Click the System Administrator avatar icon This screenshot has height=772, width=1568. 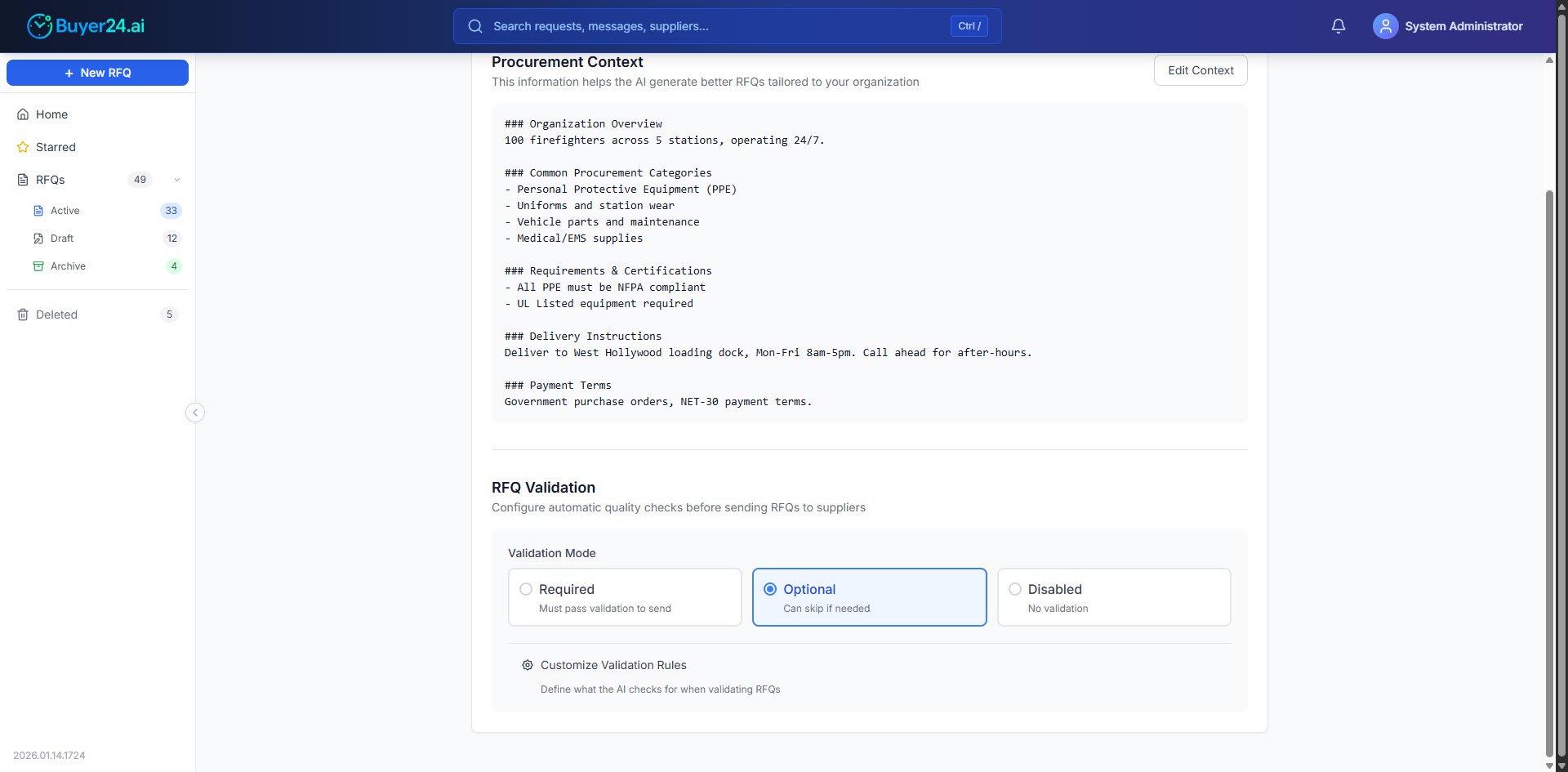1384,25
